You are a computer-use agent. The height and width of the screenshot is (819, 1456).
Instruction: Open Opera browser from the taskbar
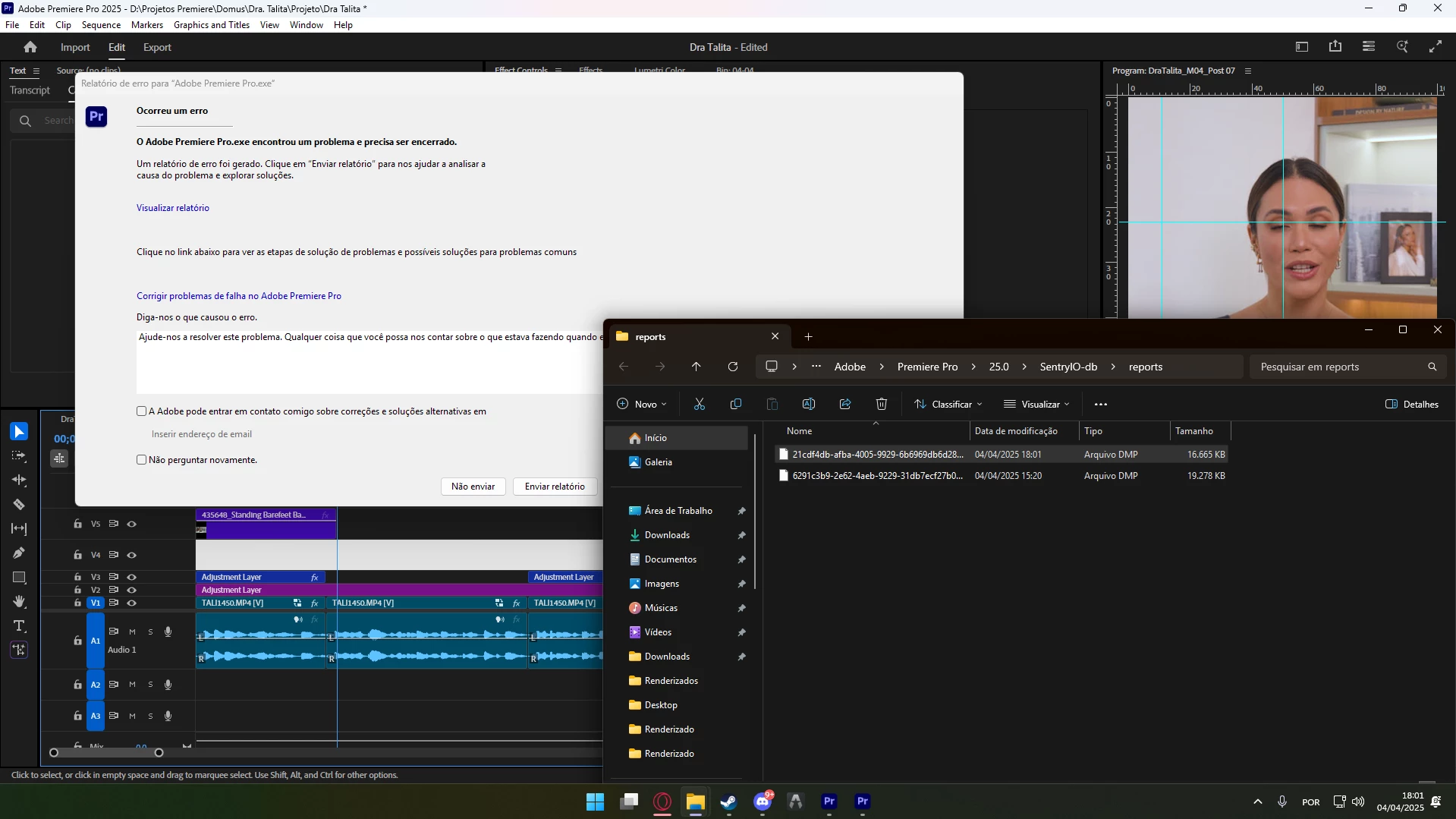662,802
